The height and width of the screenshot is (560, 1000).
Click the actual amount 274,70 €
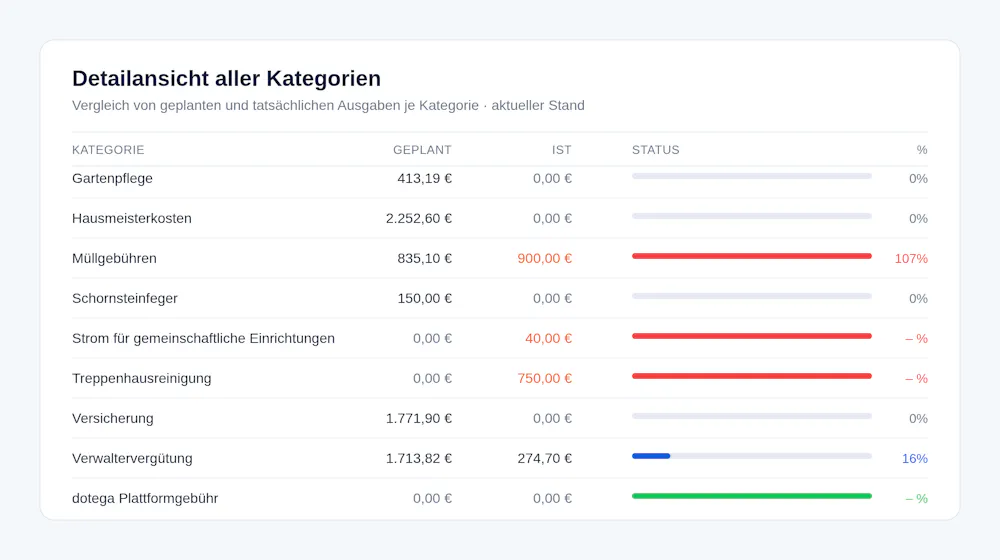[x=544, y=458]
